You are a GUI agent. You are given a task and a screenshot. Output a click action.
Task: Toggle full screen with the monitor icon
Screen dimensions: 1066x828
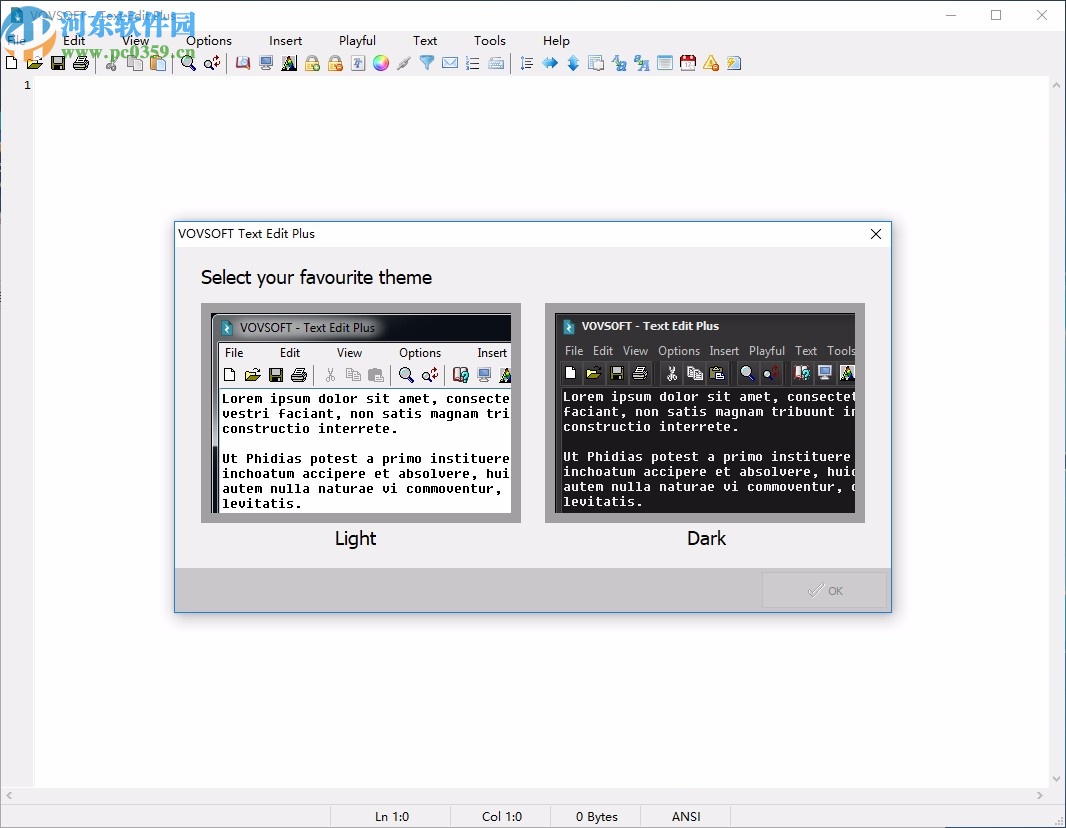[x=266, y=62]
